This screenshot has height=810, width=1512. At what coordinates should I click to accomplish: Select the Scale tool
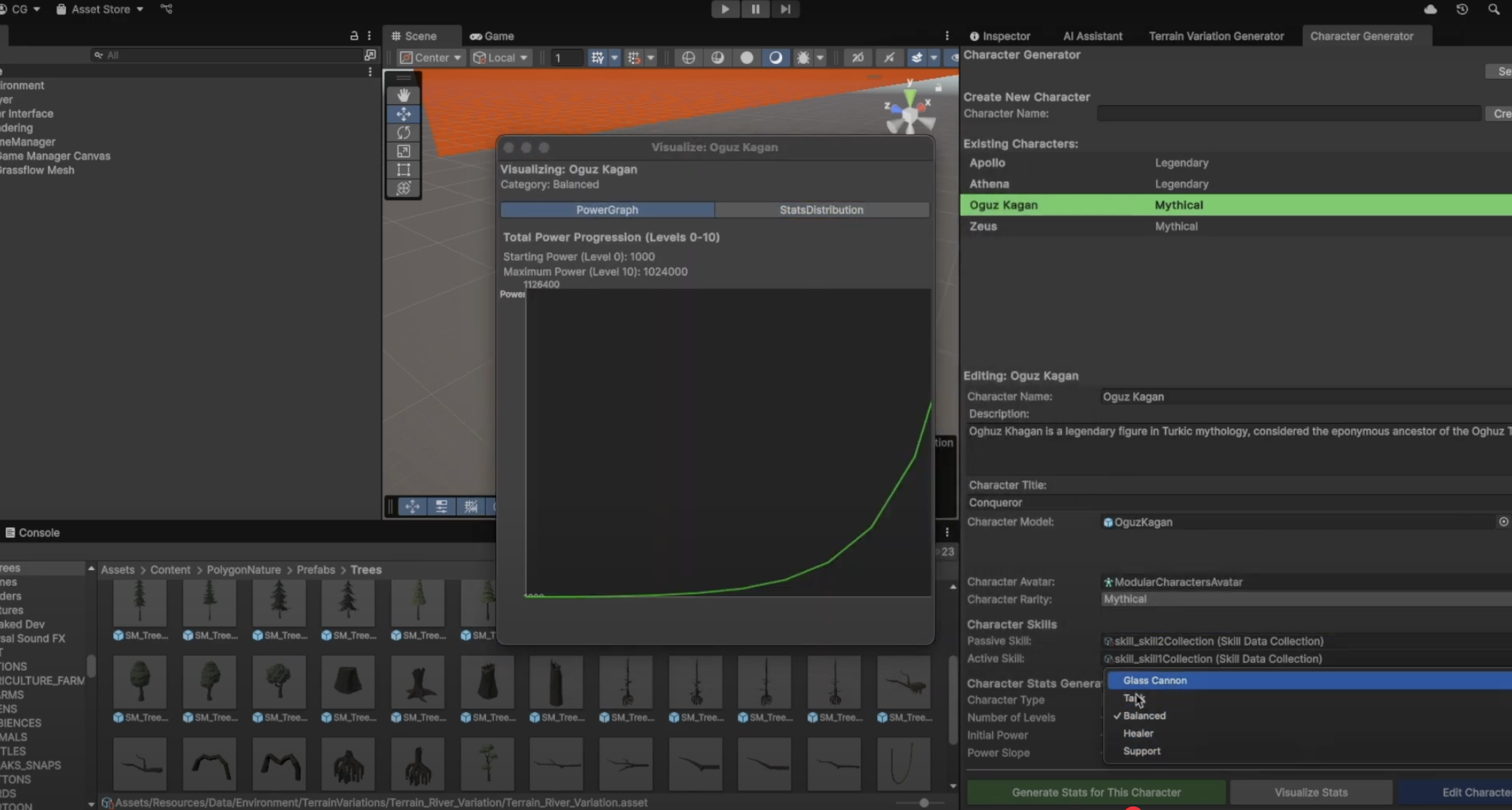pyautogui.click(x=403, y=152)
